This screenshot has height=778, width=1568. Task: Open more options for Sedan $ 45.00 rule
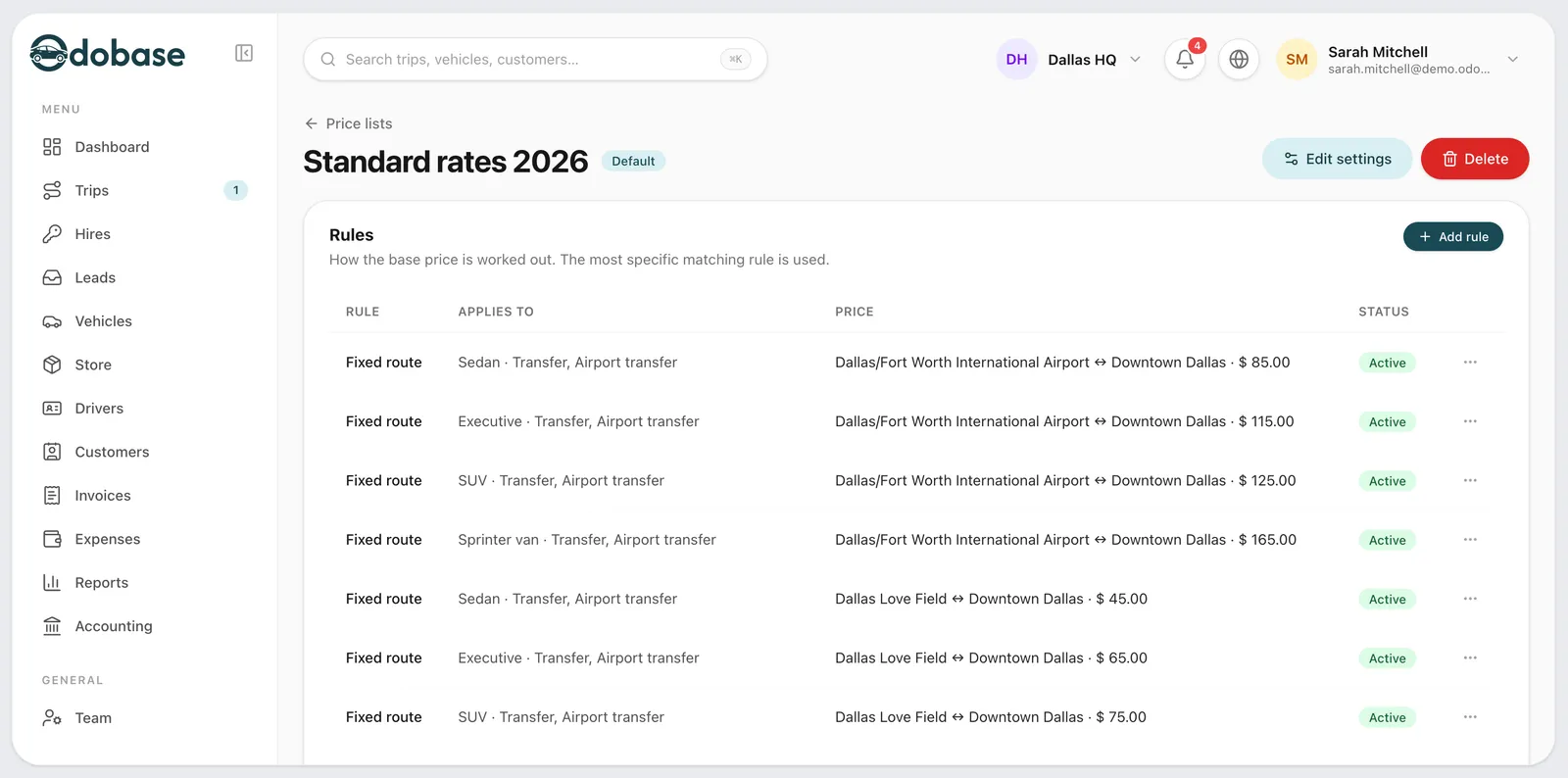click(x=1470, y=599)
